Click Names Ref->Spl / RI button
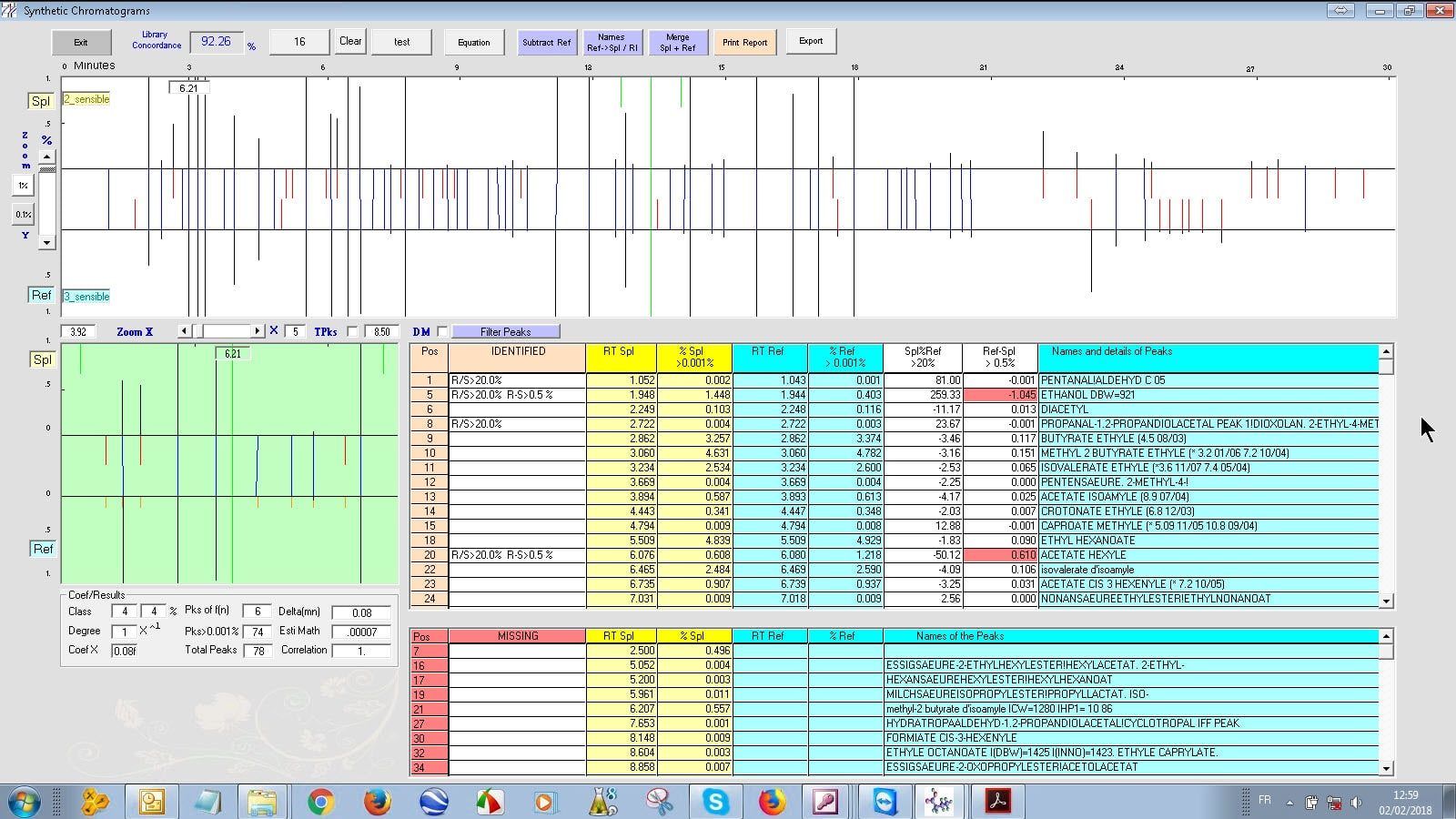 point(612,42)
